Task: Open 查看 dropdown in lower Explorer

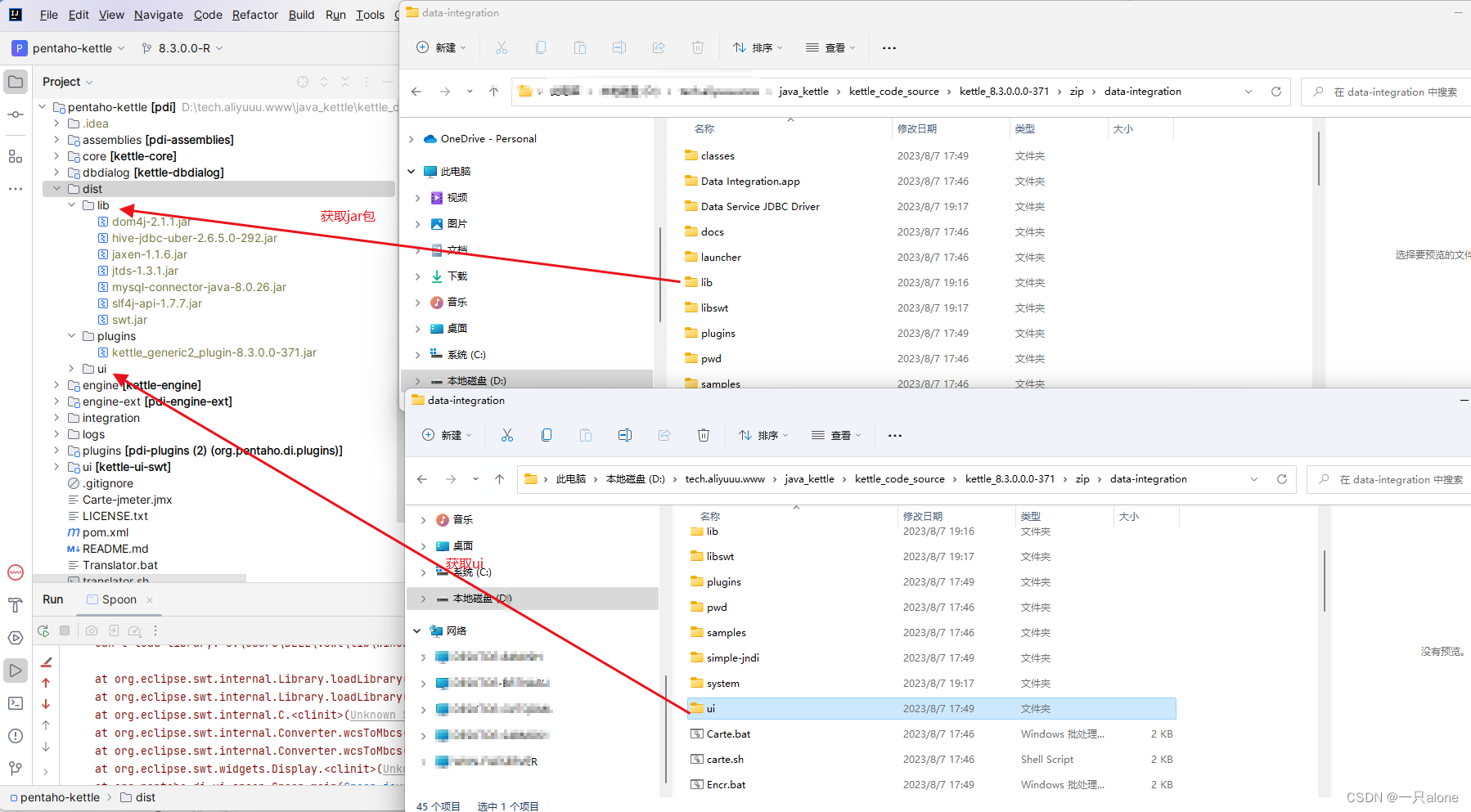Action: [836, 435]
